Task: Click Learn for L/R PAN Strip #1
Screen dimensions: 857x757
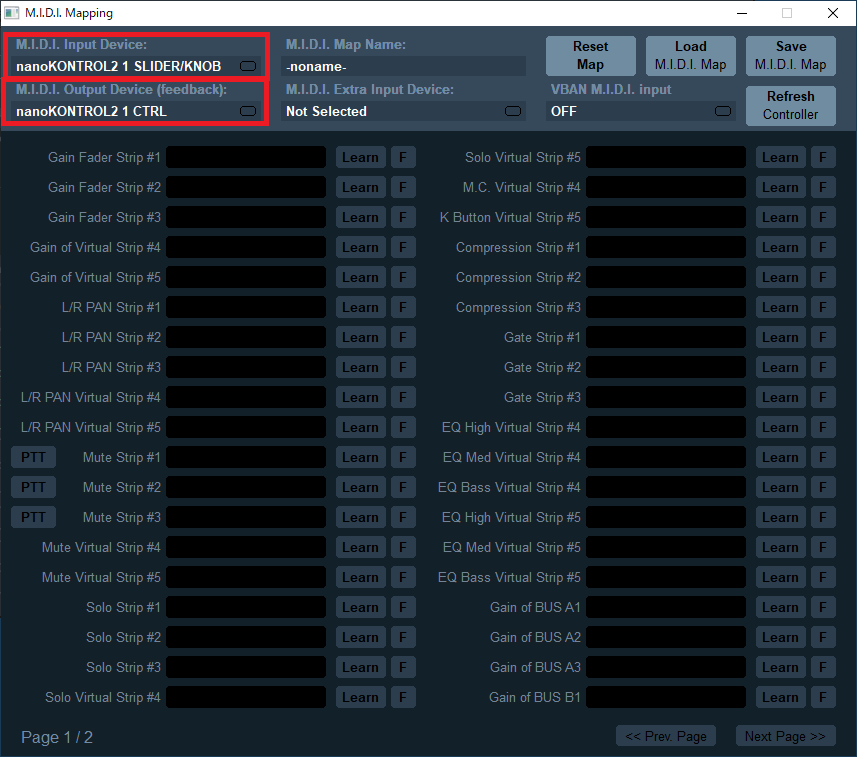Action: [360, 308]
